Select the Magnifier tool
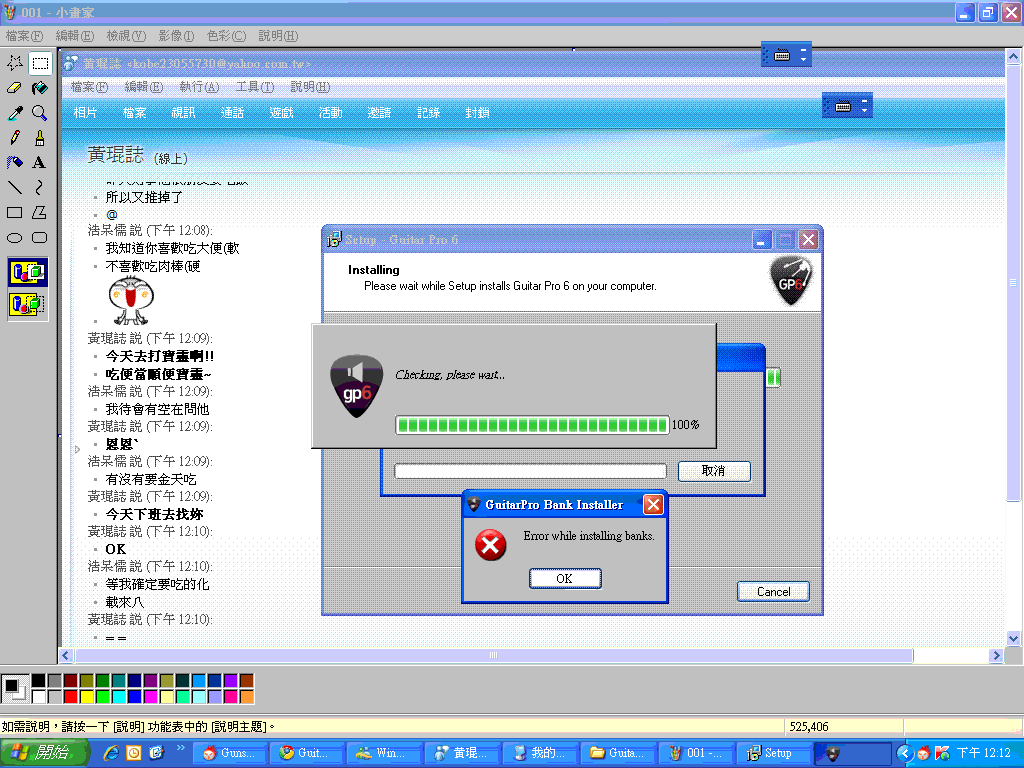The height and width of the screenshot is (768, 1024). coord(40,112)
